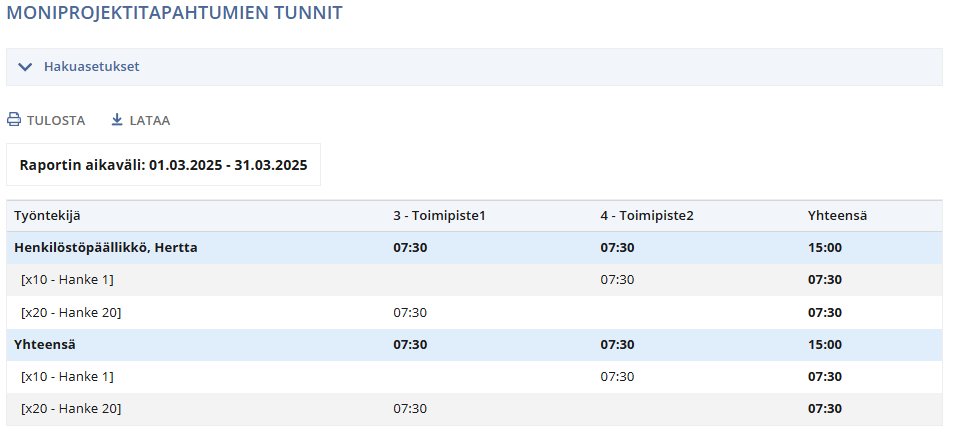
Task: Expand the Hakuasetukset chevron
Action: pyautogui.click(x=25, y=67)
